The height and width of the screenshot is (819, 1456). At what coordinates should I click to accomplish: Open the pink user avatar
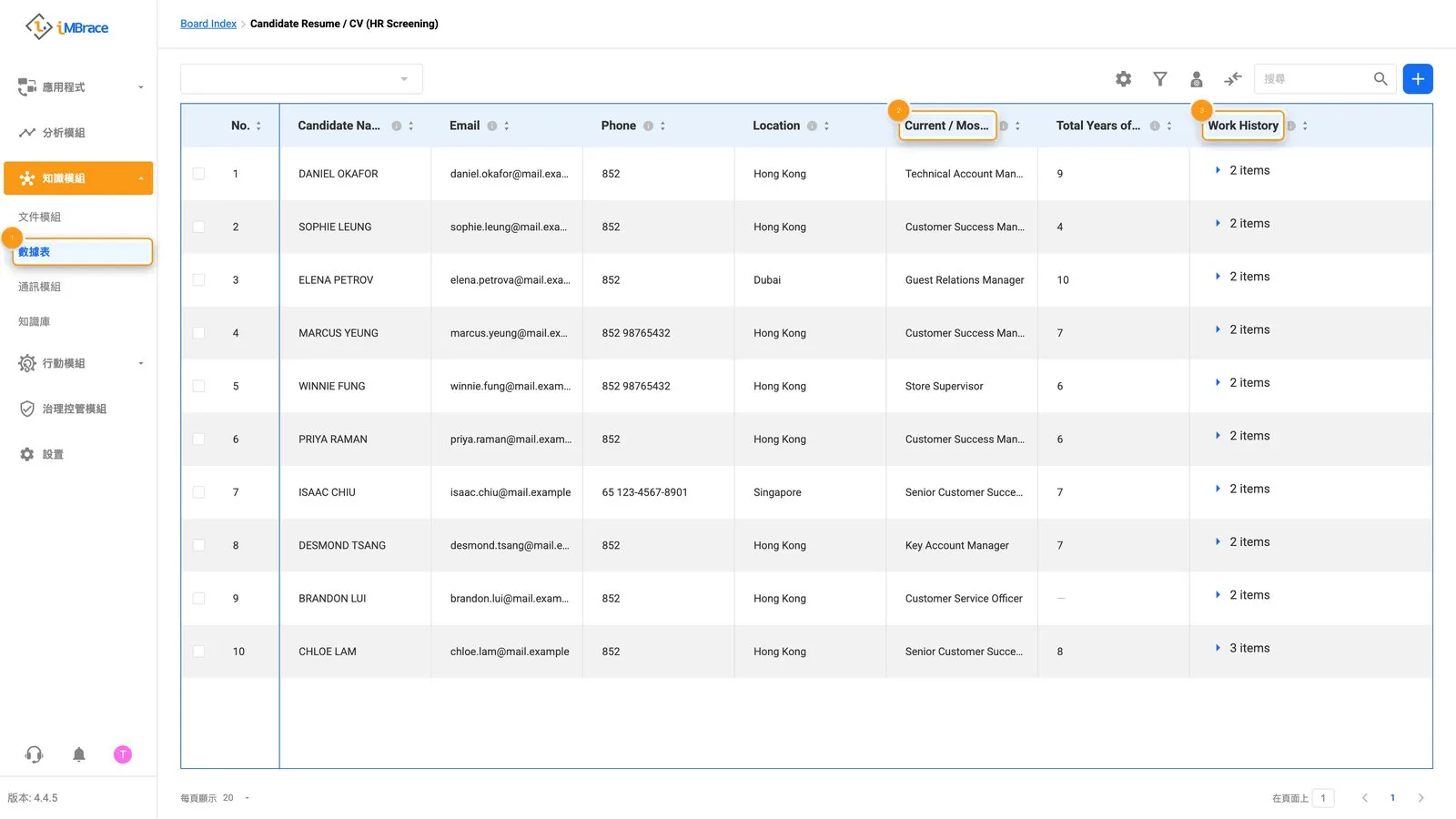tap(123, 754)
